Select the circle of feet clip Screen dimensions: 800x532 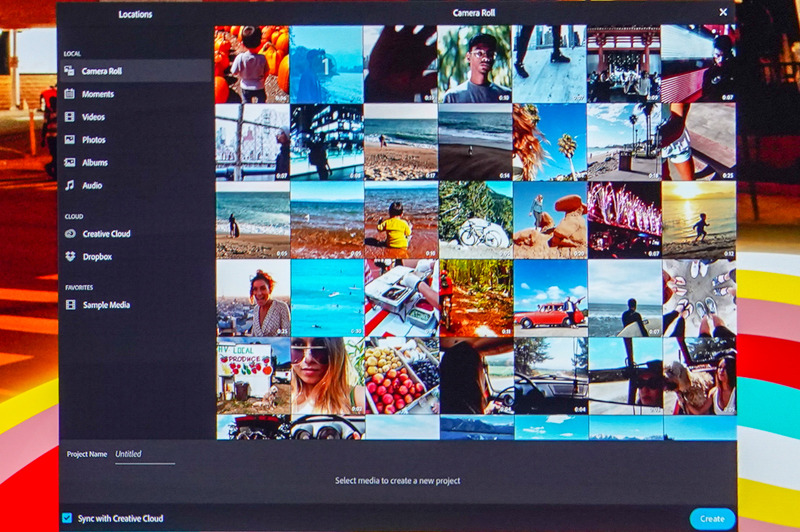click(x=699, y=298)
